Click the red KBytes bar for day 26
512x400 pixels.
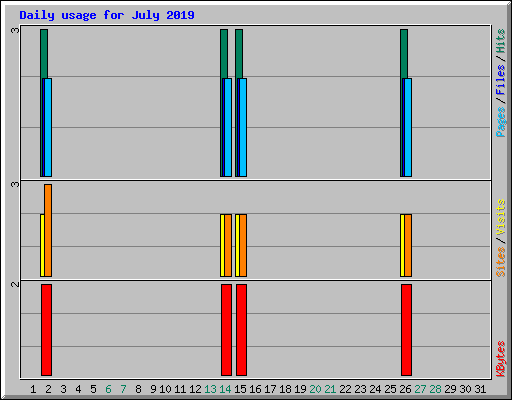(406, 330)
